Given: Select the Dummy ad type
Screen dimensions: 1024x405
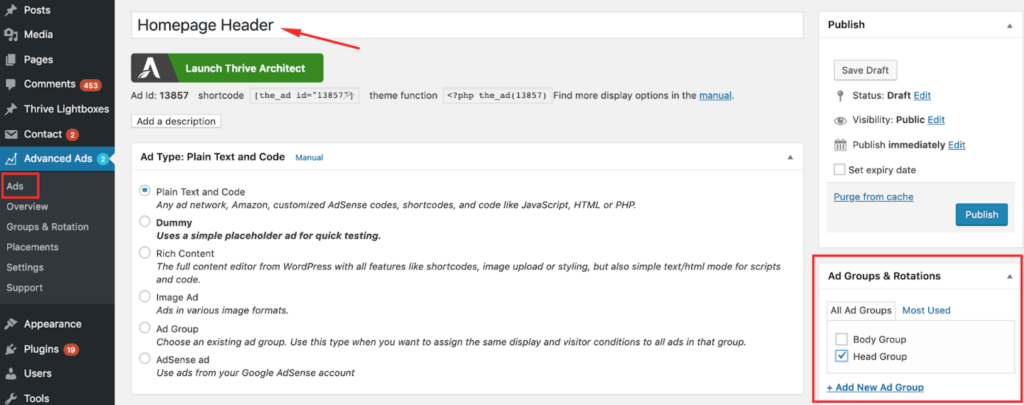Looking at the screenshot, I should pos(145,222).
